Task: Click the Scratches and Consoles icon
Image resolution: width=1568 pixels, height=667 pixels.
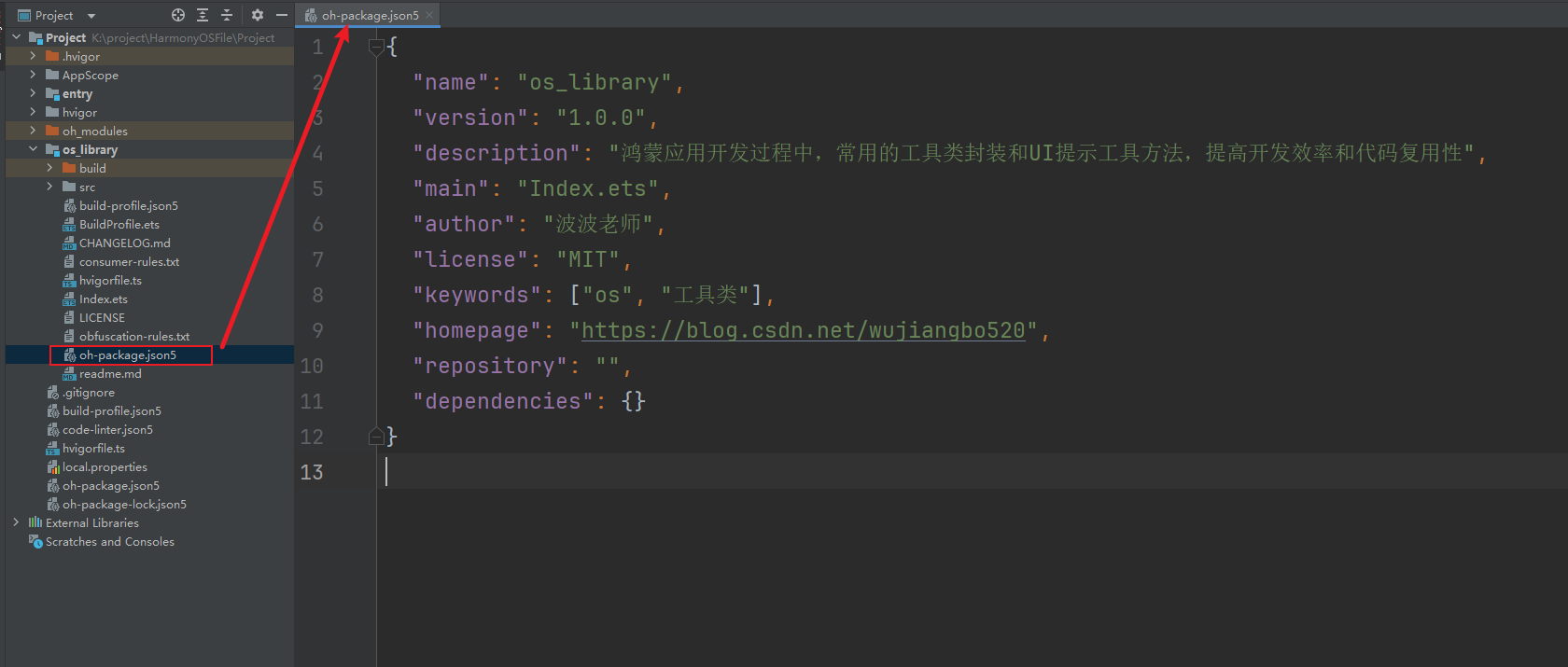Action: [x=35, y=541]
